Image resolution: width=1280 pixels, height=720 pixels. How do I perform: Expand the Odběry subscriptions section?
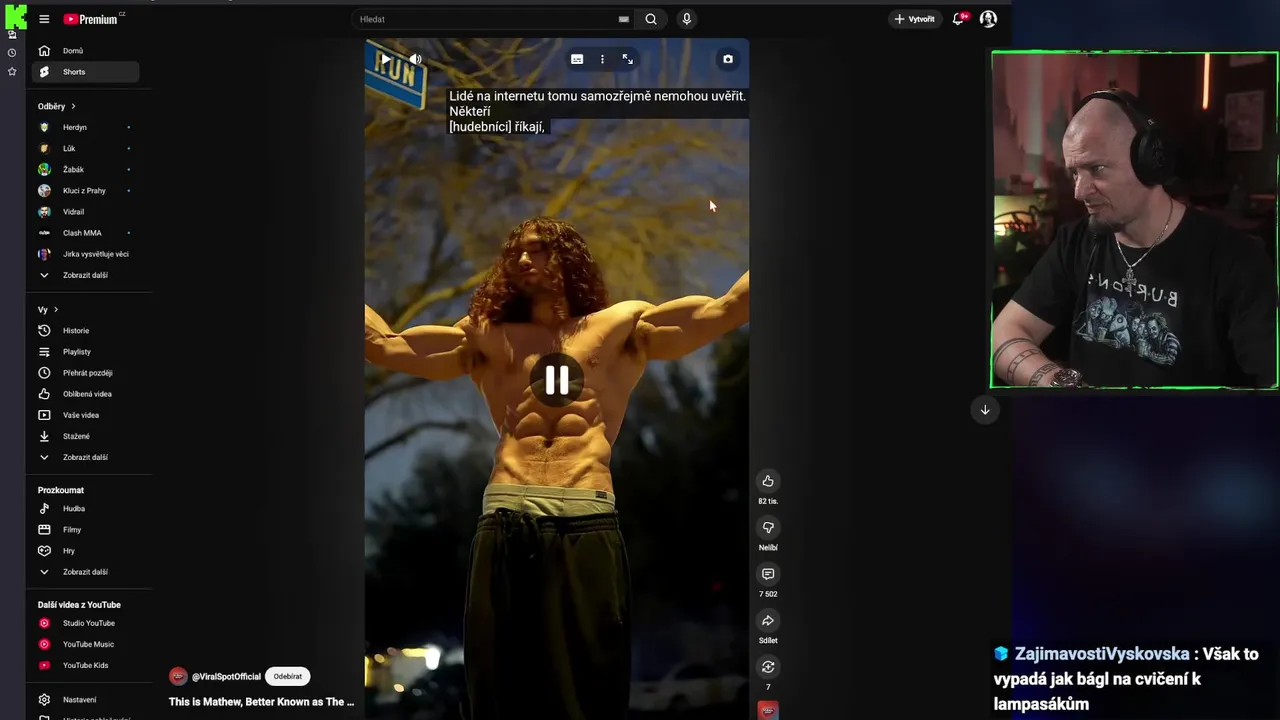pos(57,106)
